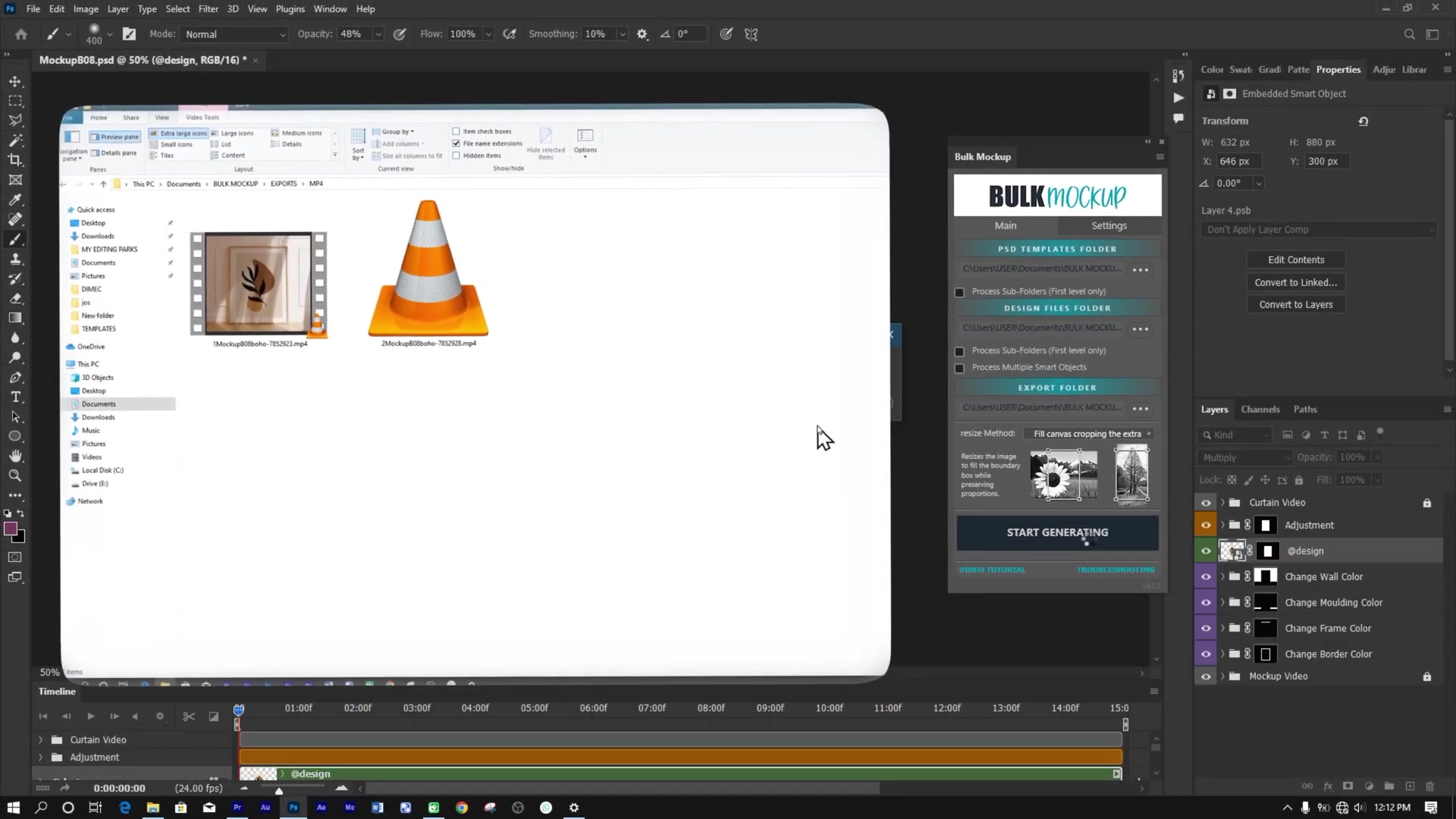Select the Eraser tool

click(x=15, y=298)
